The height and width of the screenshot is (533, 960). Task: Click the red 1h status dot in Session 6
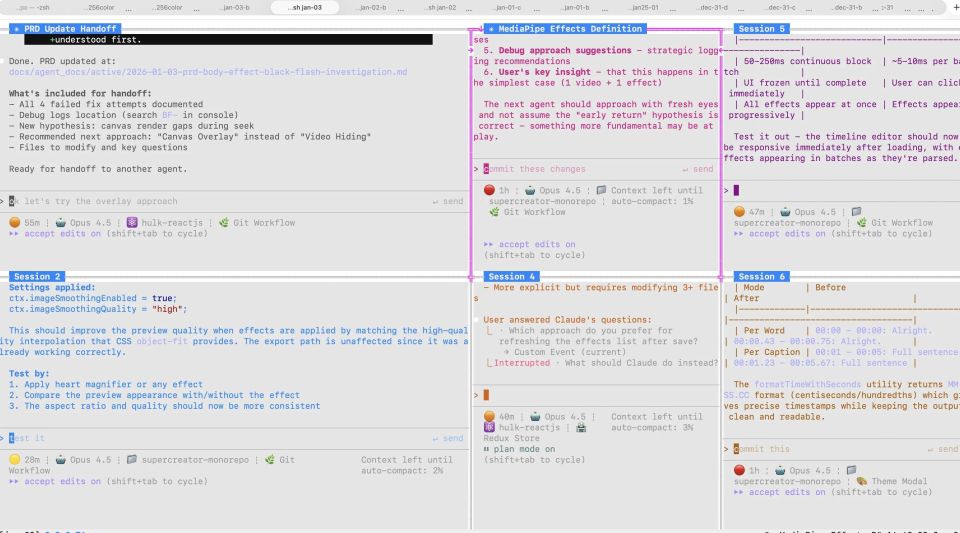[739, 471]
